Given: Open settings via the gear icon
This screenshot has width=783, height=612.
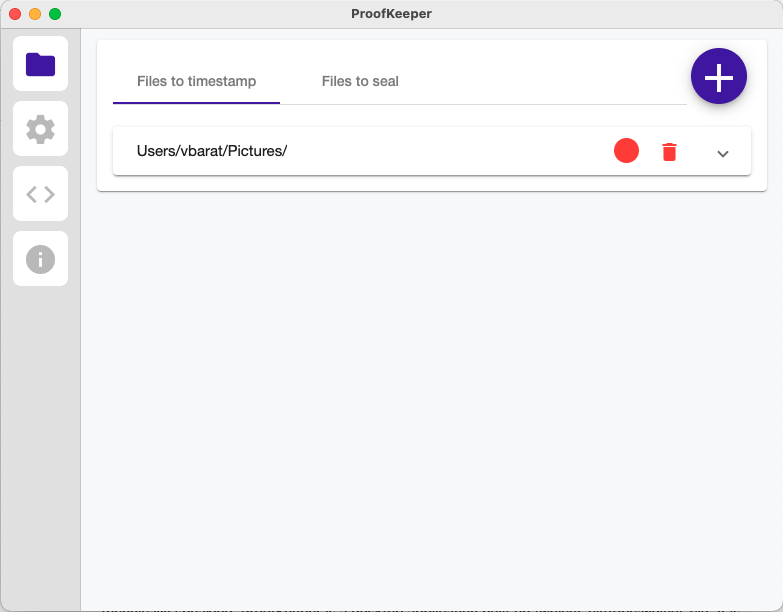Looking at the screenshot, I should [40, 129].
